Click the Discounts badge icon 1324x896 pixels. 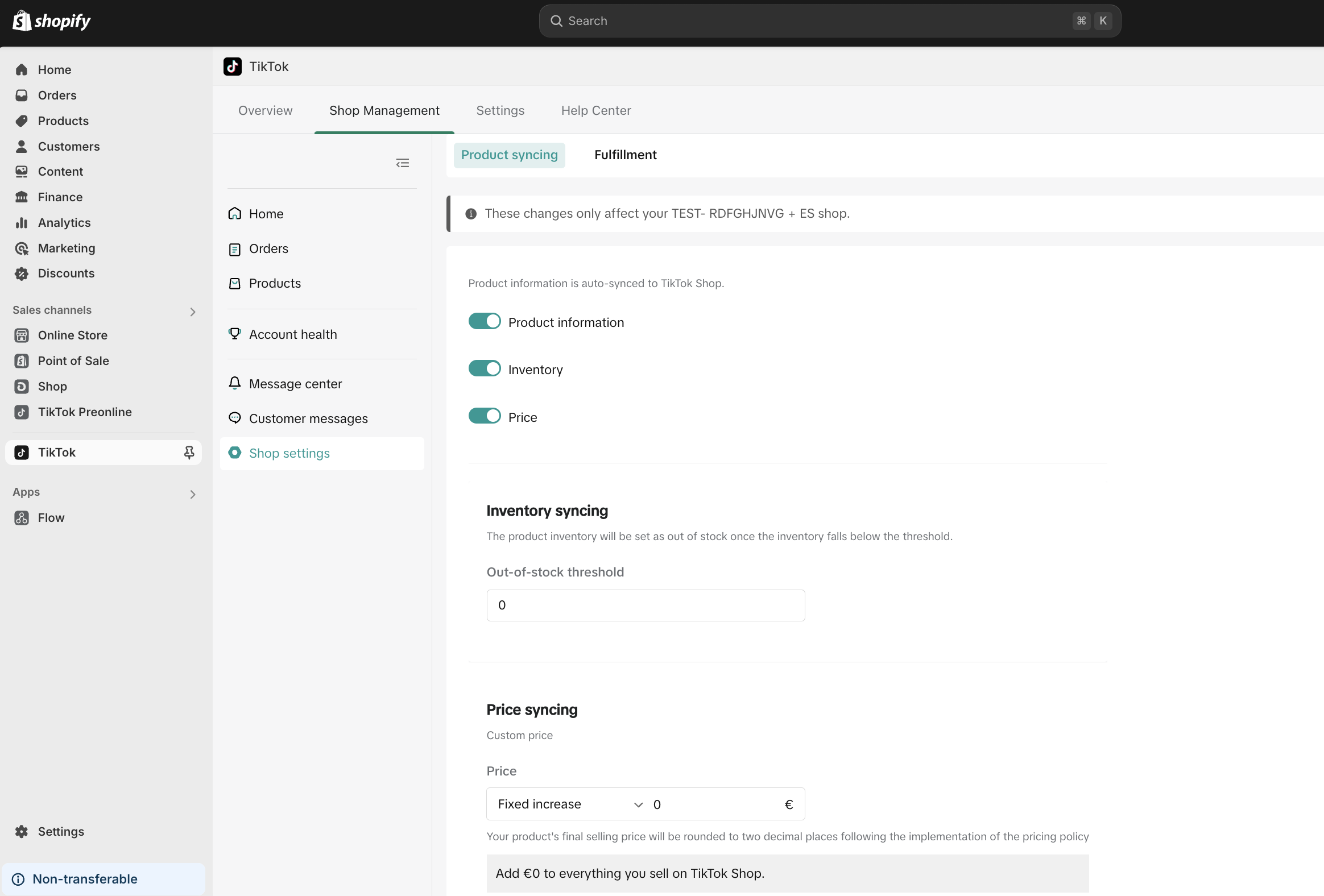click(22, 273)
